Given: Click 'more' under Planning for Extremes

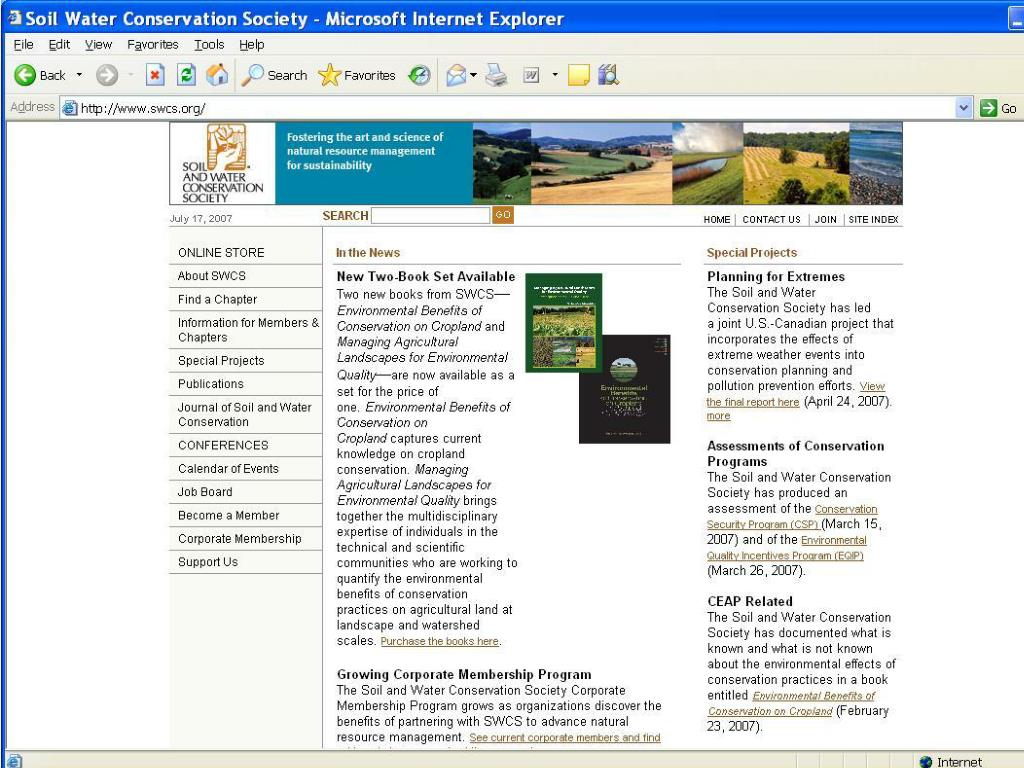Looking at the screenshot, I should pyautogui.click(x=718, y=416).
